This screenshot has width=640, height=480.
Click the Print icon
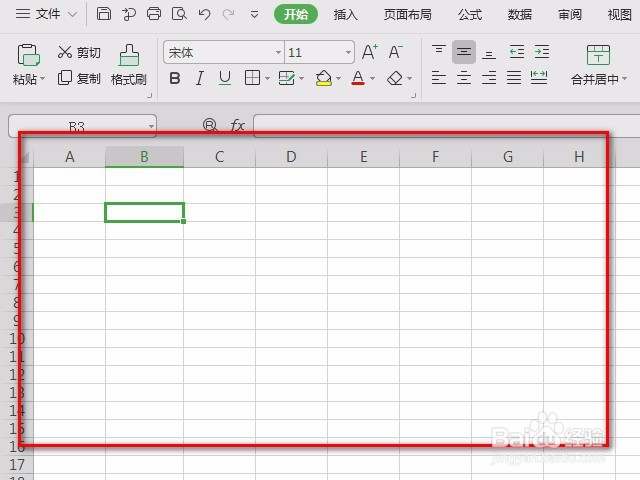[x=154, y=14]
